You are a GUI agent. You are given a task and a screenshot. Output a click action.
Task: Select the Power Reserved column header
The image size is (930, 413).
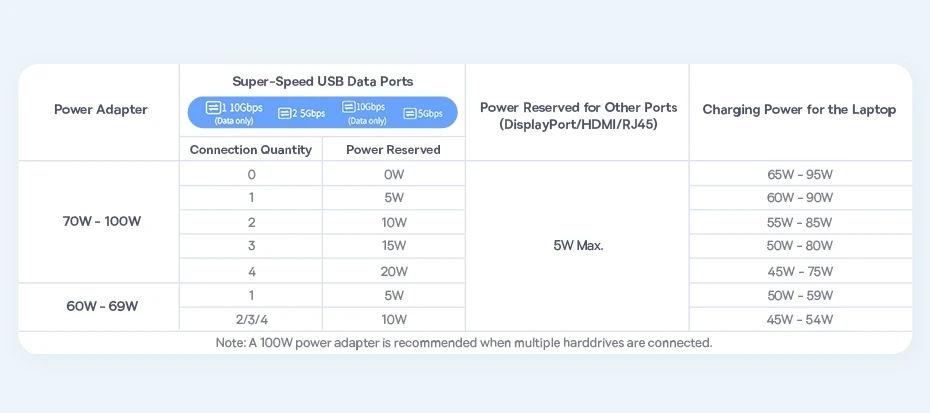393,150
